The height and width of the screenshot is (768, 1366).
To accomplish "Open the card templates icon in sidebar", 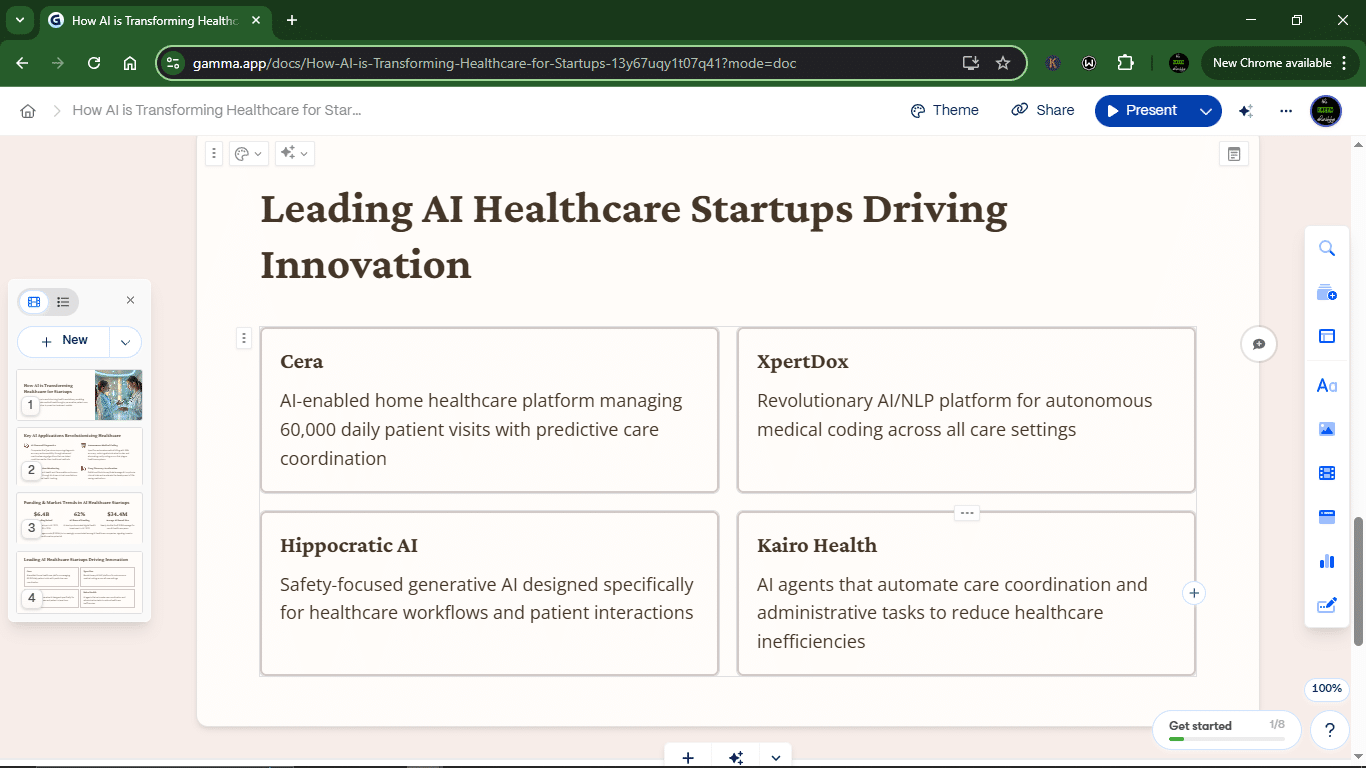I will (1327, 293).
